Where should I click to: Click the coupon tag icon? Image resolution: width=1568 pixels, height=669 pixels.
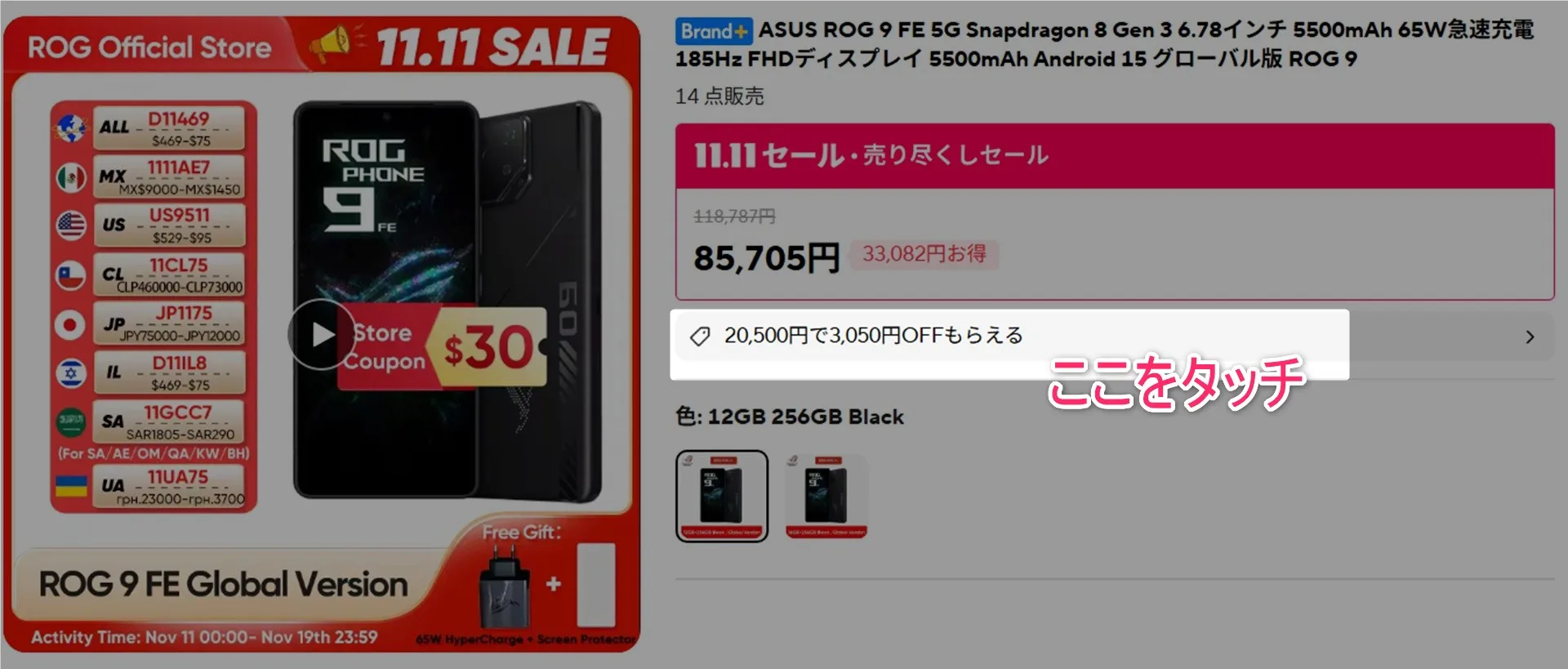point(700,337)
